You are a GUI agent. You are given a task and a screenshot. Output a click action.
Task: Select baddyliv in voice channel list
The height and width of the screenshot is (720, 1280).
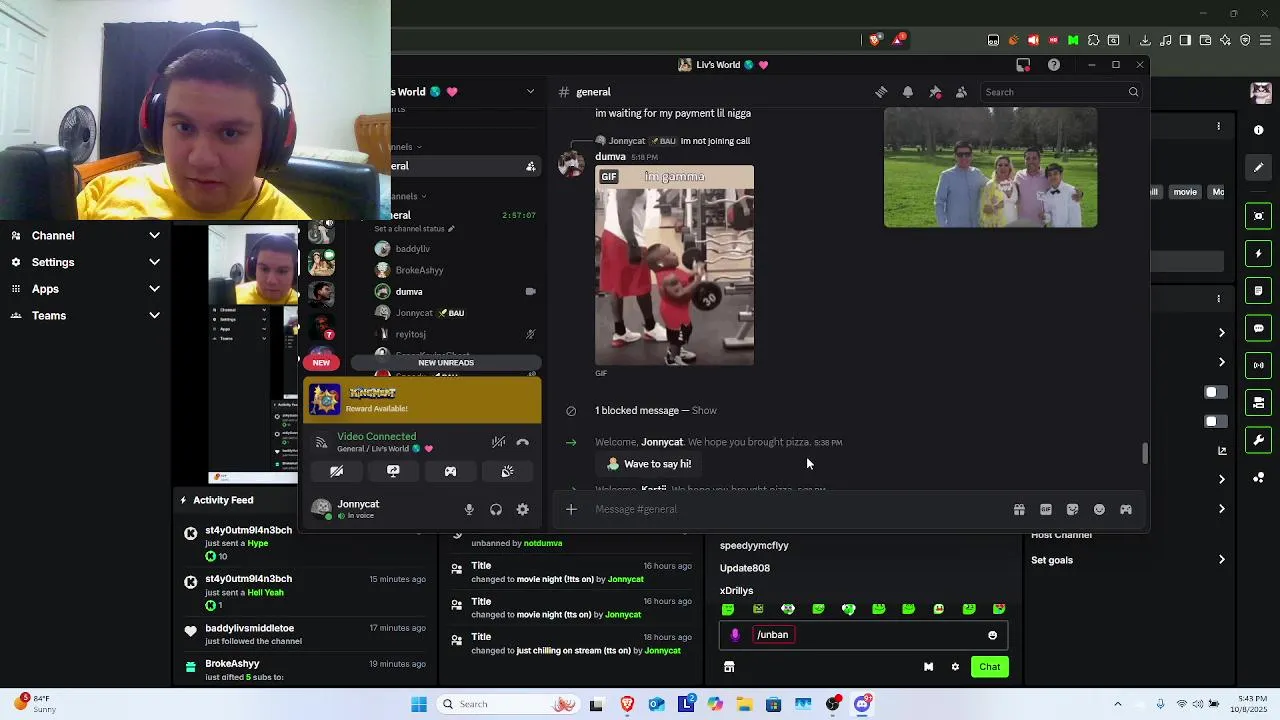[412, 249]
